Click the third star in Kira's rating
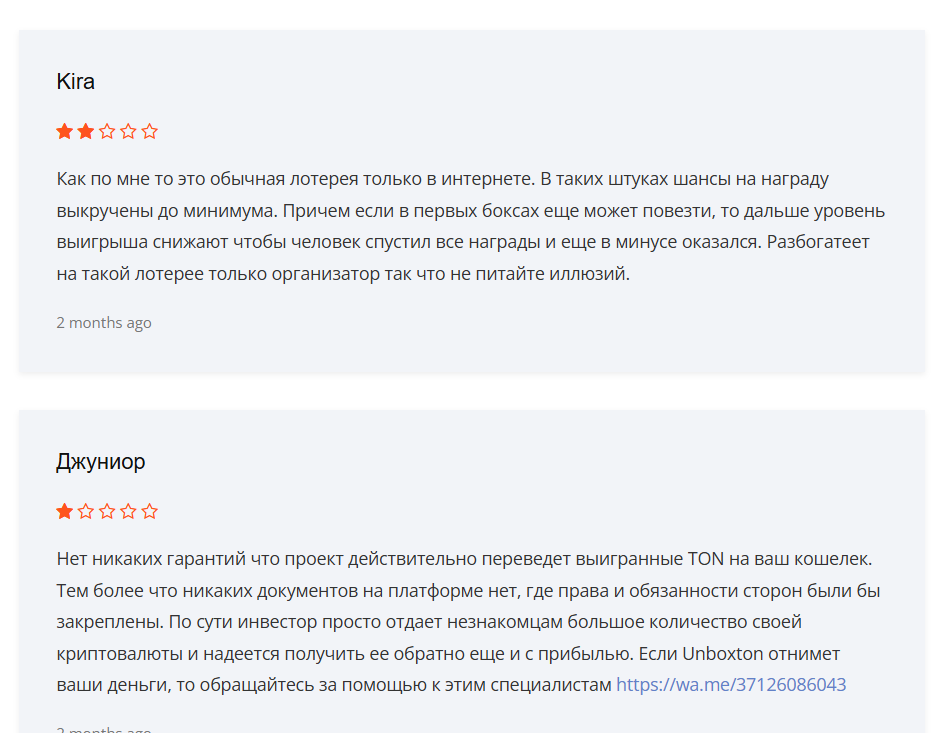952x733 pixels. [107, 131]
